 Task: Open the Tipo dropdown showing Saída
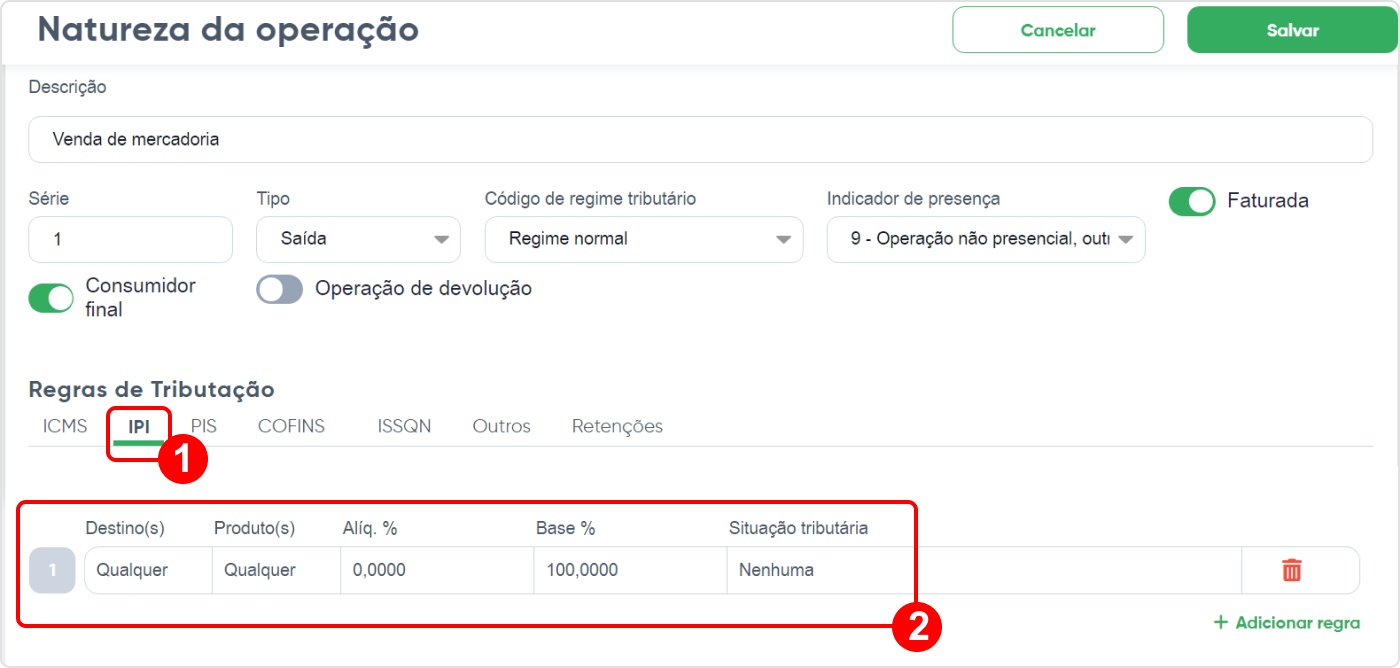(x=358, y=239)
